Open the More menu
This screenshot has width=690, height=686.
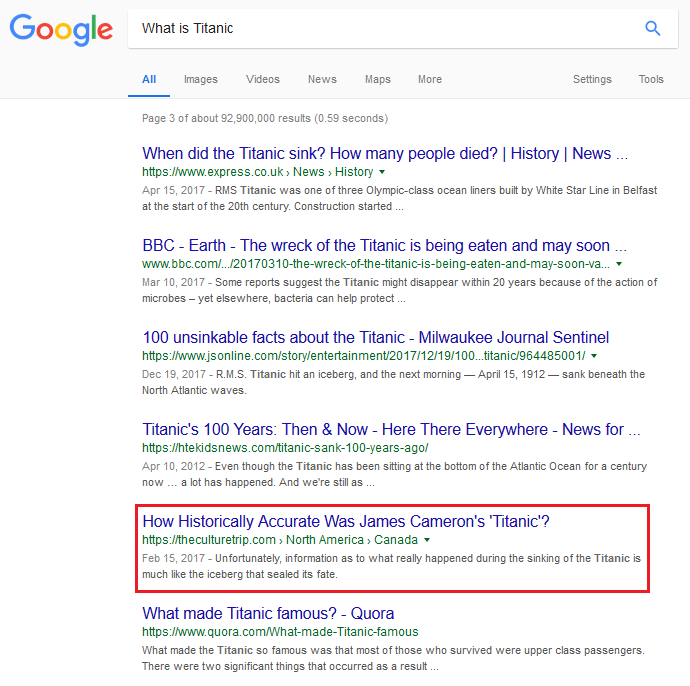pyautogui.click(x=430, y=79)
